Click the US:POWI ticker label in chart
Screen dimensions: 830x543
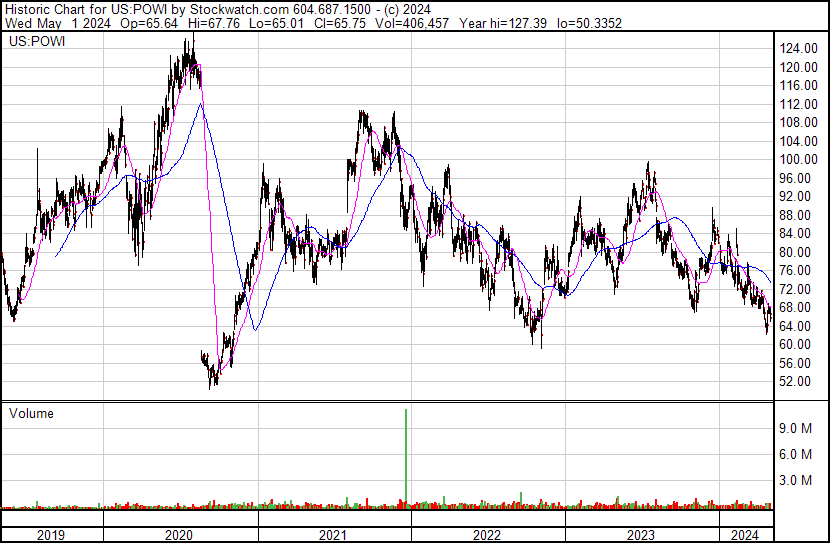[37, 42]
